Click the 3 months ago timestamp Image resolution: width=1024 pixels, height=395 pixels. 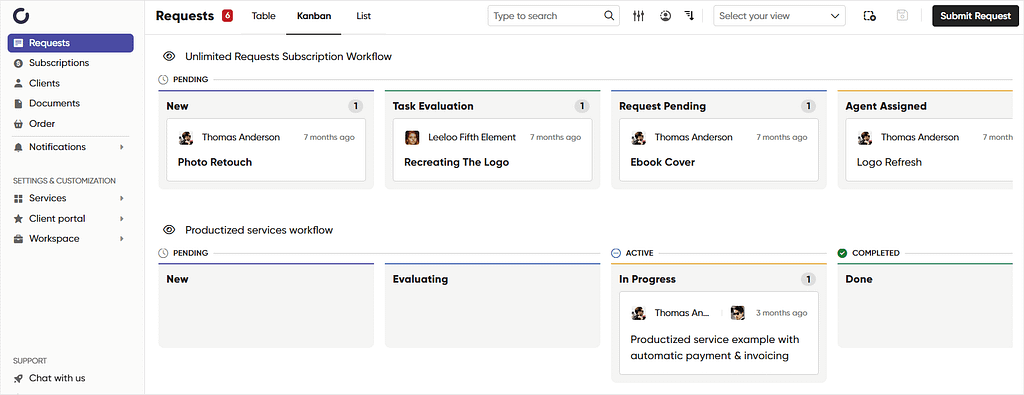pos(782,313)
